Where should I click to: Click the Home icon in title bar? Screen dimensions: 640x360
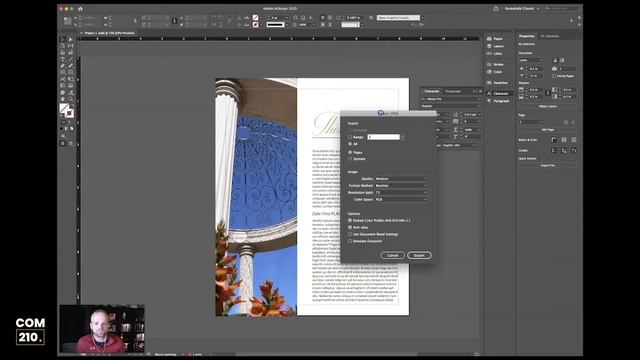80,9
